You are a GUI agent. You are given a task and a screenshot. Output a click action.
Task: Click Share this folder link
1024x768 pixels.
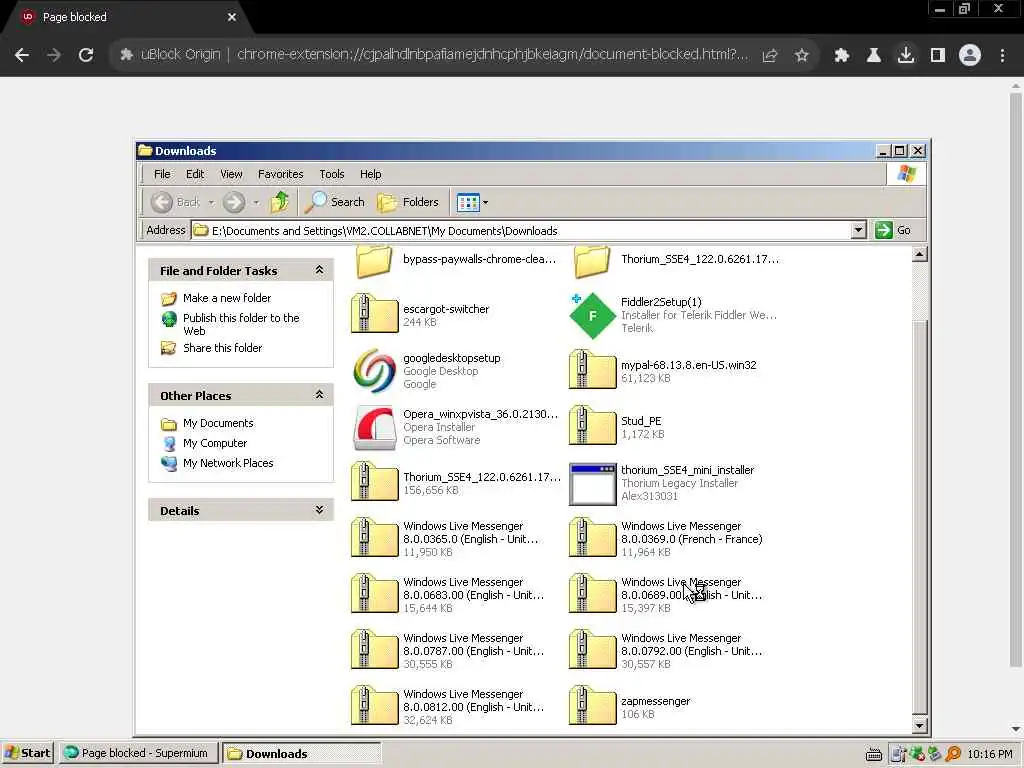click(x=222, y=348)
